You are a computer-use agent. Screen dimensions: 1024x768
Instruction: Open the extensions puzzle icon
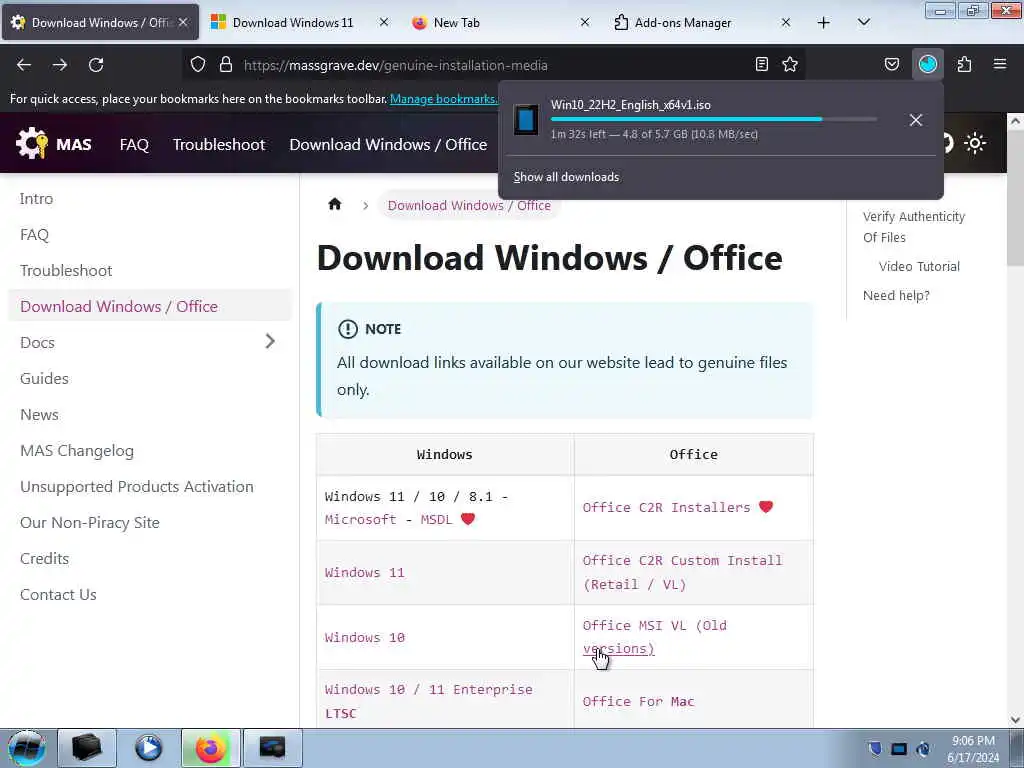964,64
